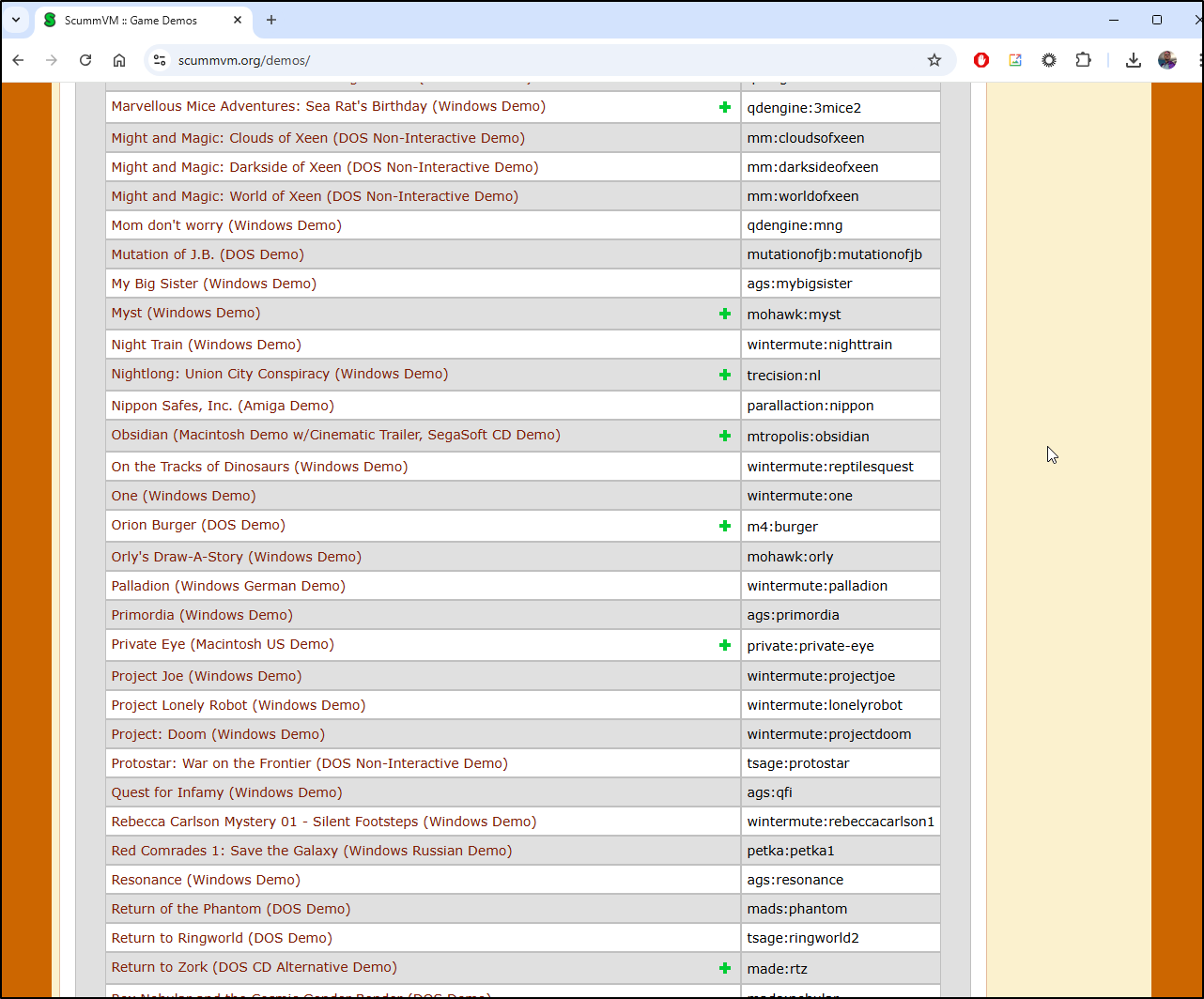
Task: Open the tab search dropdown arrow
Action: [16, 20]
